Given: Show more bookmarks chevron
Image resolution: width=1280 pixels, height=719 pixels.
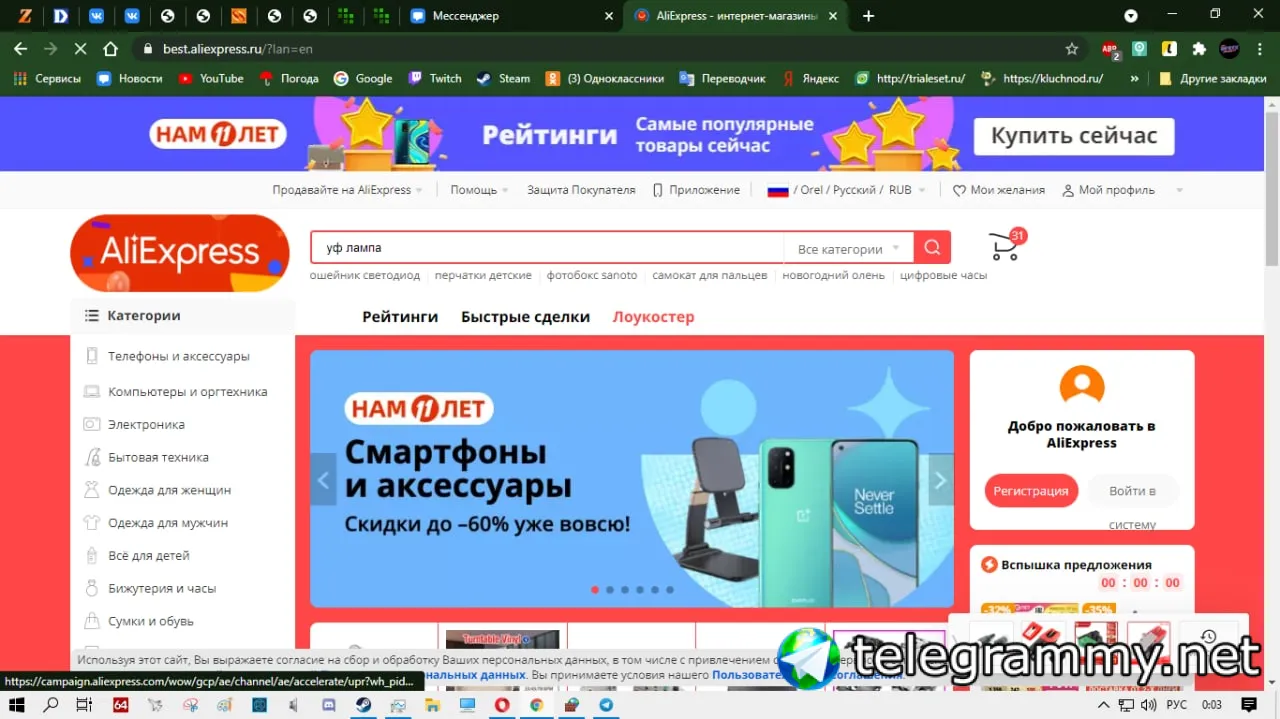Looking at the screenshot, I should 1134,78.
